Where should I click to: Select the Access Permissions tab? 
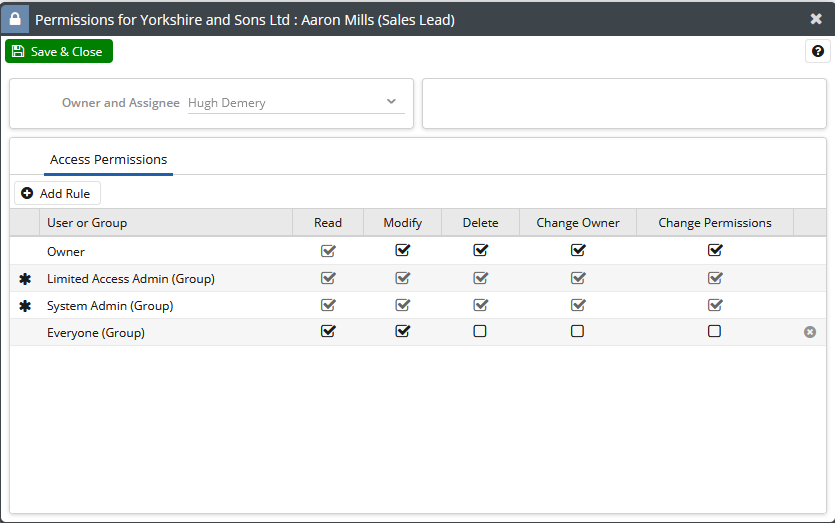point(108,160)
